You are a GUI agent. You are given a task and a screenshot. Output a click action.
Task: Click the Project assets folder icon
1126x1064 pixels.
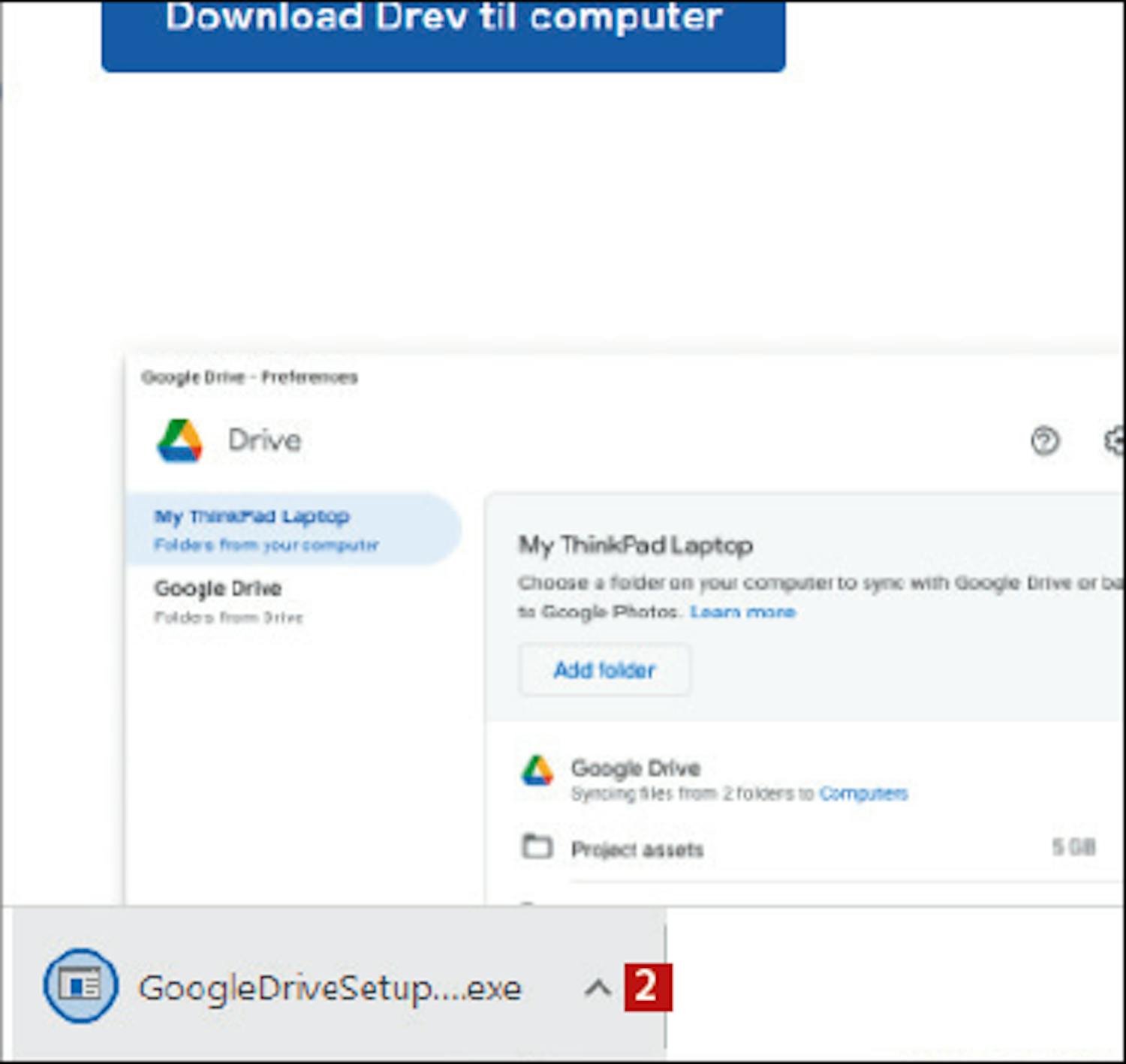pyautogui.click(x=537, y=847)
